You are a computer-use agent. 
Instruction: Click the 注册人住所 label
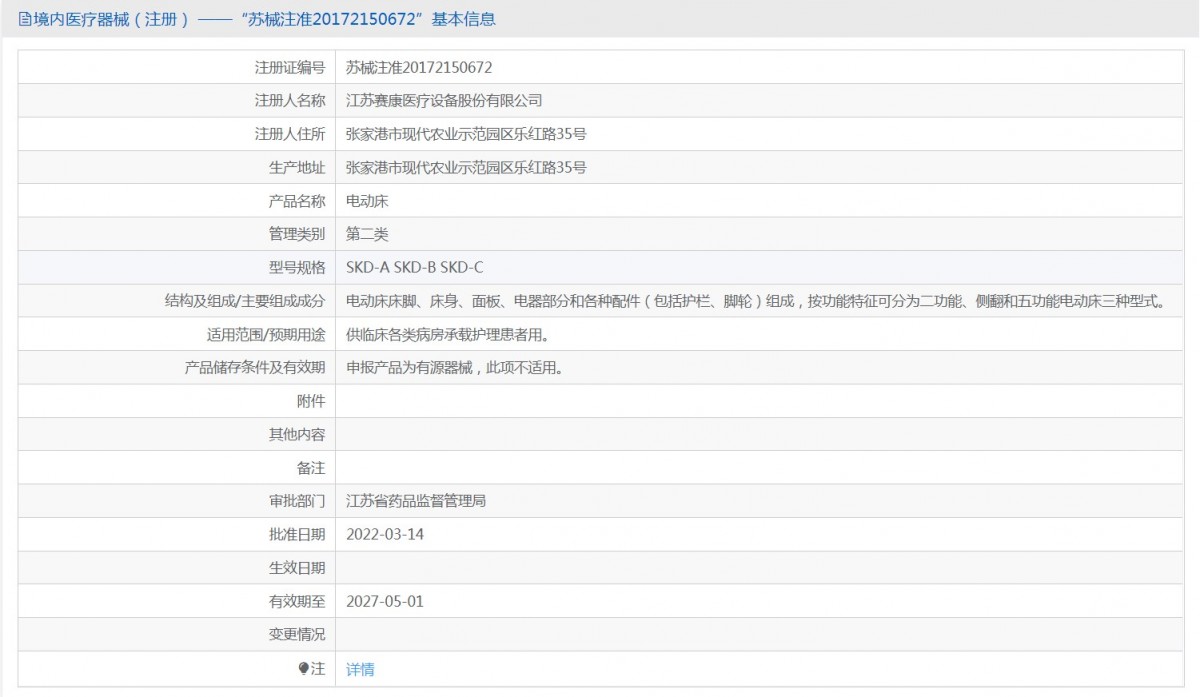tap(290, 134)
